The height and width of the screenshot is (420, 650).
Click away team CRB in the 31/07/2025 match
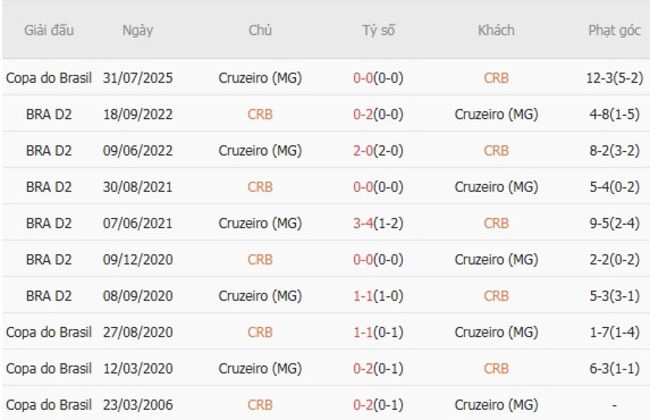click(x=496, y=78)
